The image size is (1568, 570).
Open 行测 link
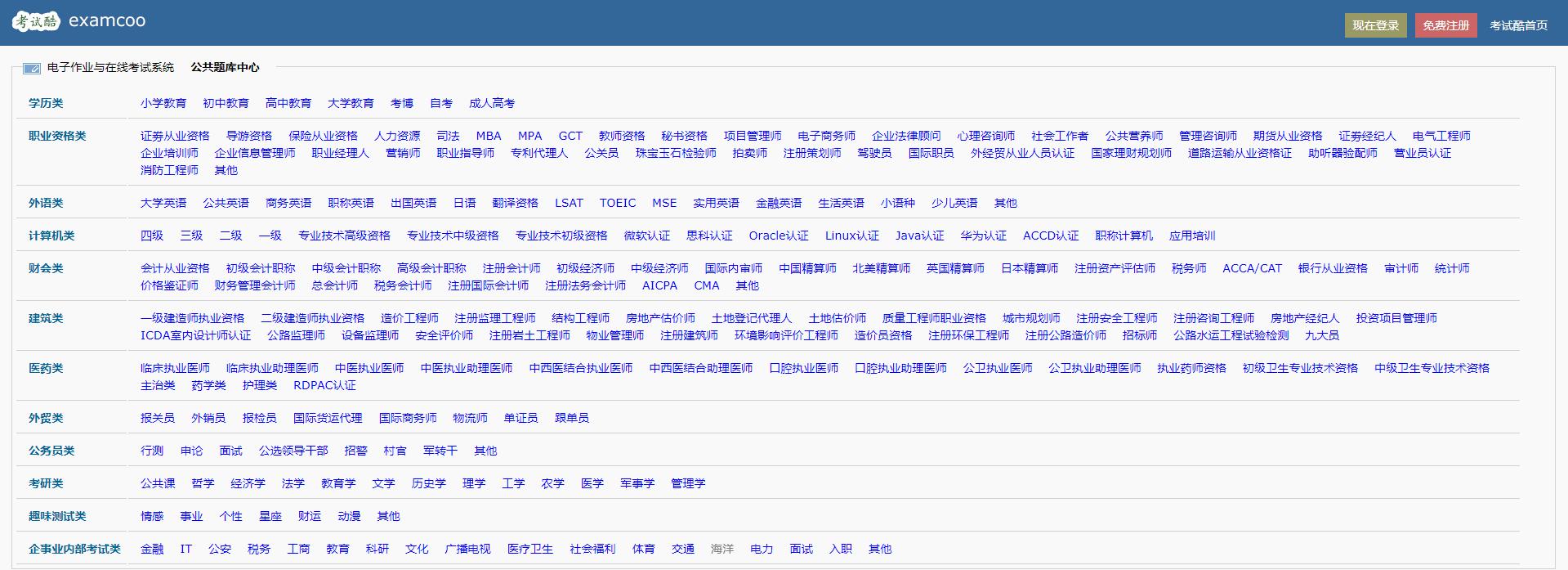click(152, 451)
